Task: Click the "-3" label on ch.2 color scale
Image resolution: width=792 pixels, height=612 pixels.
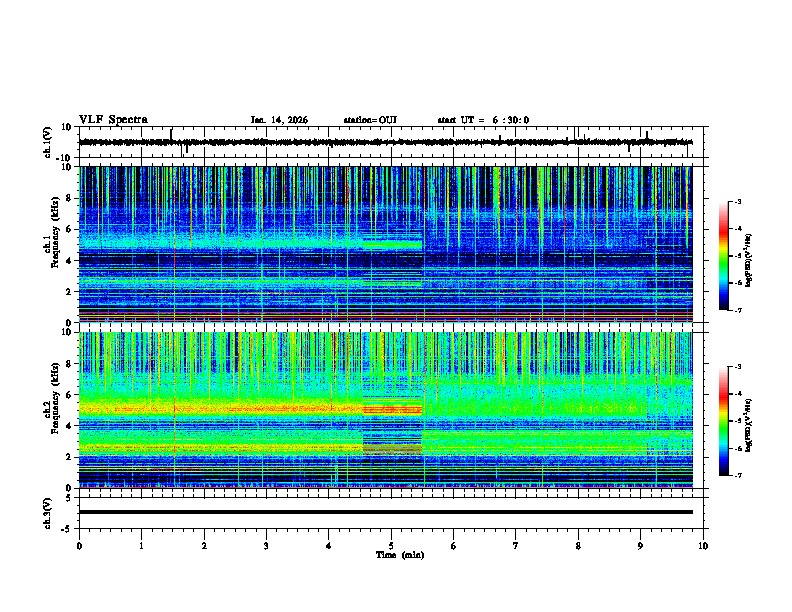Action: coord(737,367)
